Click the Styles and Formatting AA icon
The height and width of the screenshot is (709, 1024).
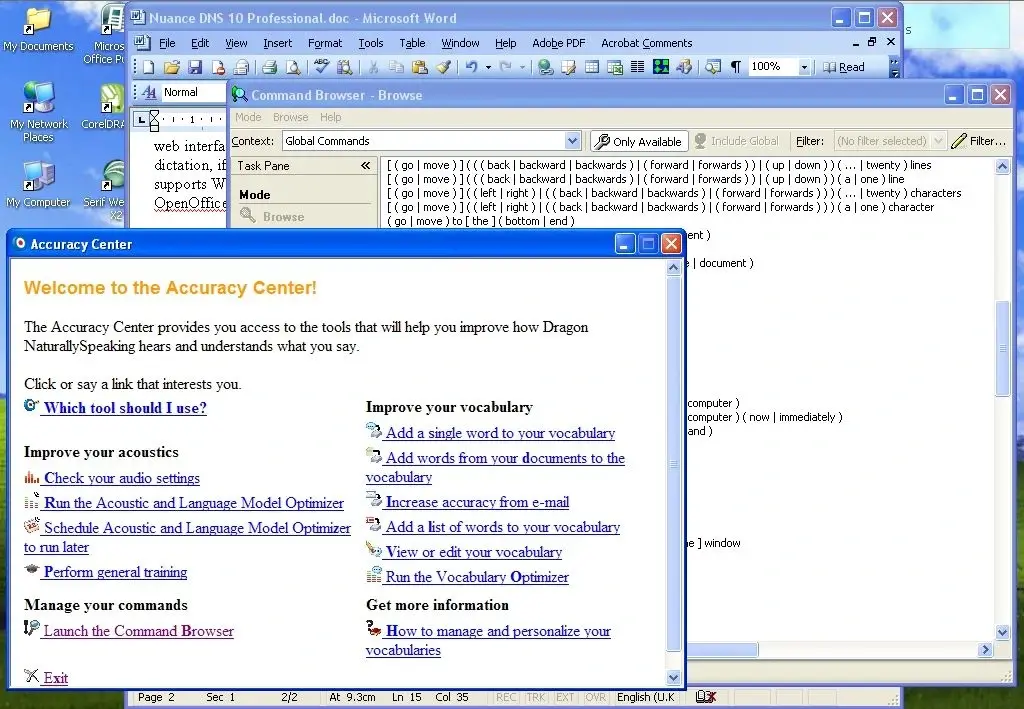point(149,92)
